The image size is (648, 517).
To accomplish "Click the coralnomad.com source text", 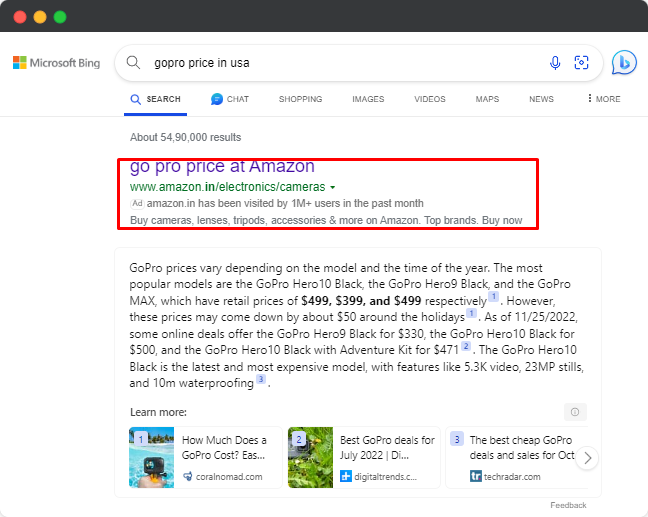I will (229, 476).
